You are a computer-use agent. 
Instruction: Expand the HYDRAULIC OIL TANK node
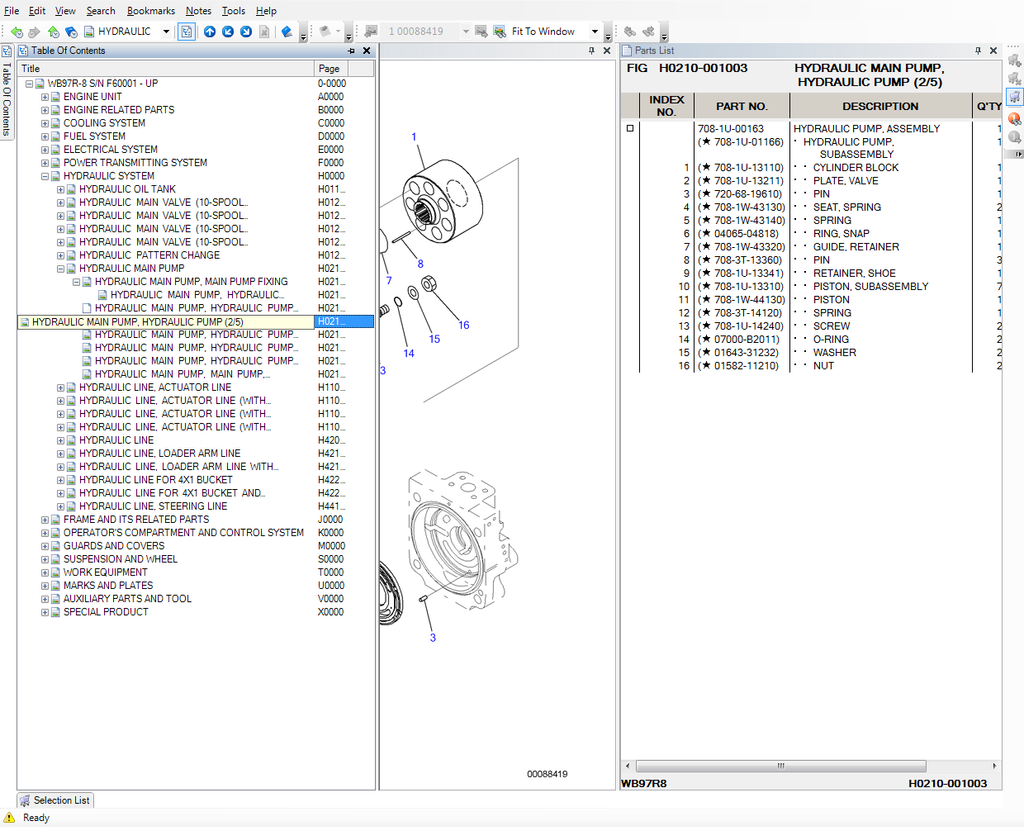(61, 189)
